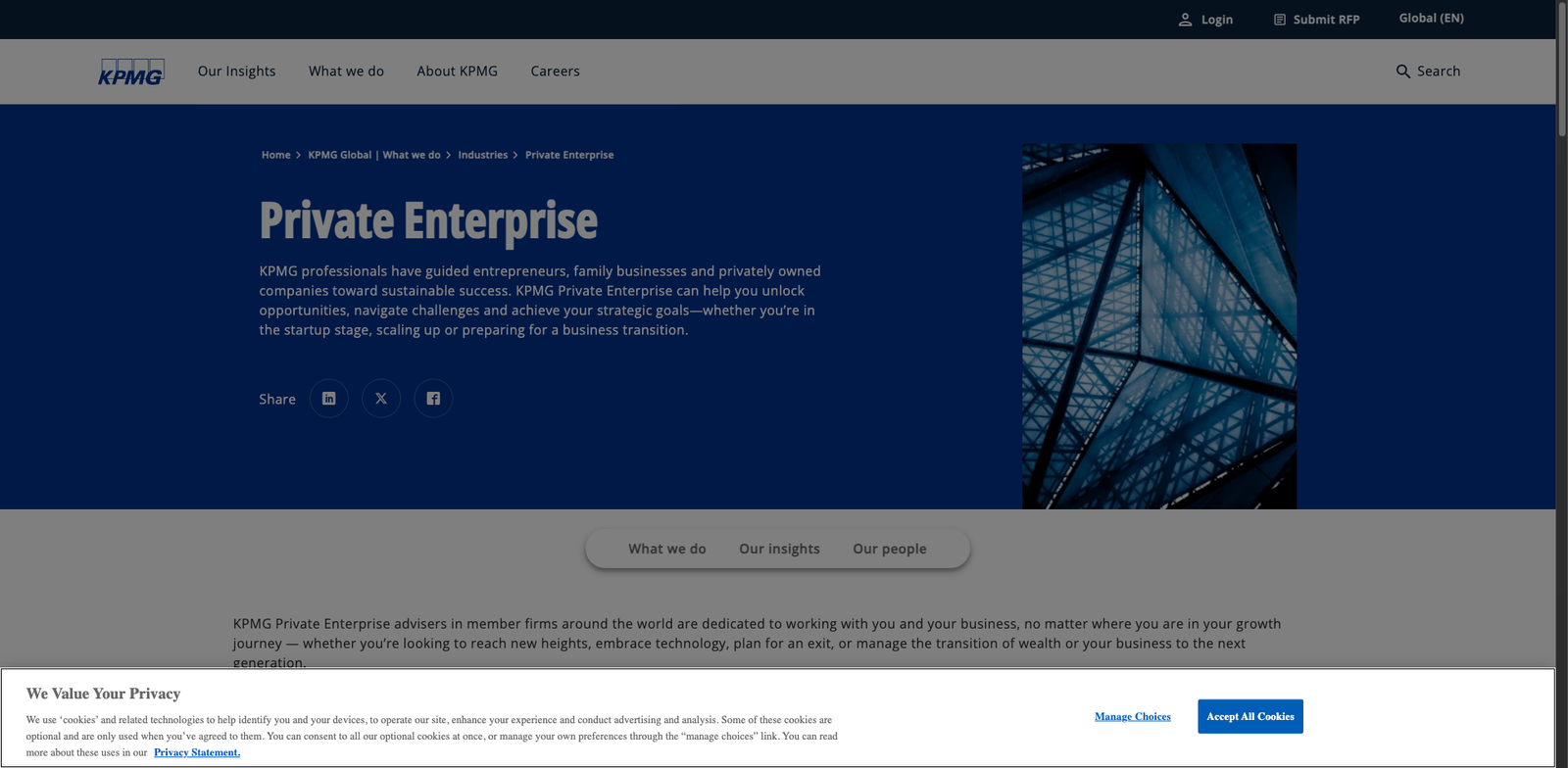Jump to the Our people tab
The height and width of the screenshot is (768, 1568).
[x=889, y=549]
